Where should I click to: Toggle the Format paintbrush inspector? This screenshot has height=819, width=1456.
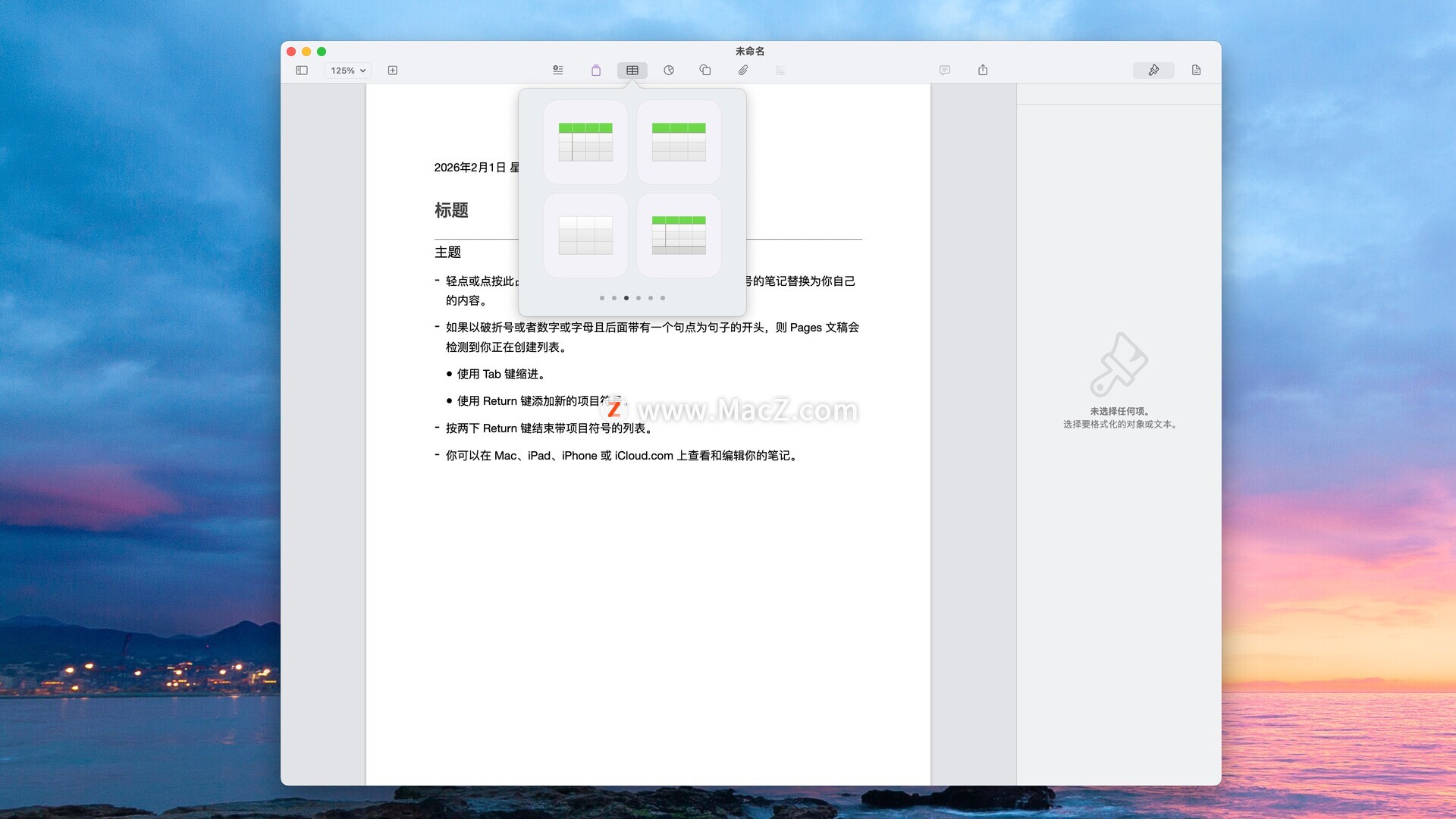click(1153, 71)
